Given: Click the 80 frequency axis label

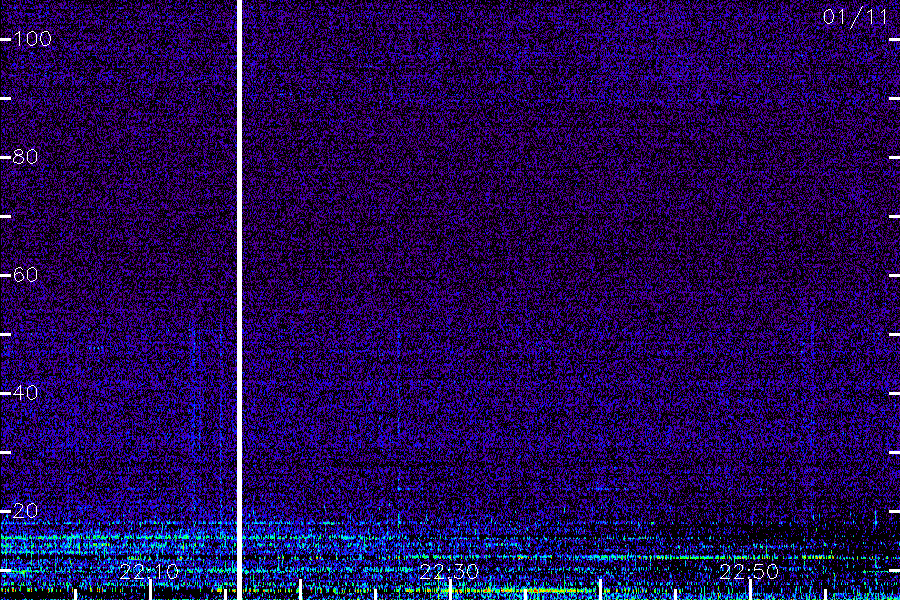Looking at the screenshot, I should click(25, 157).
